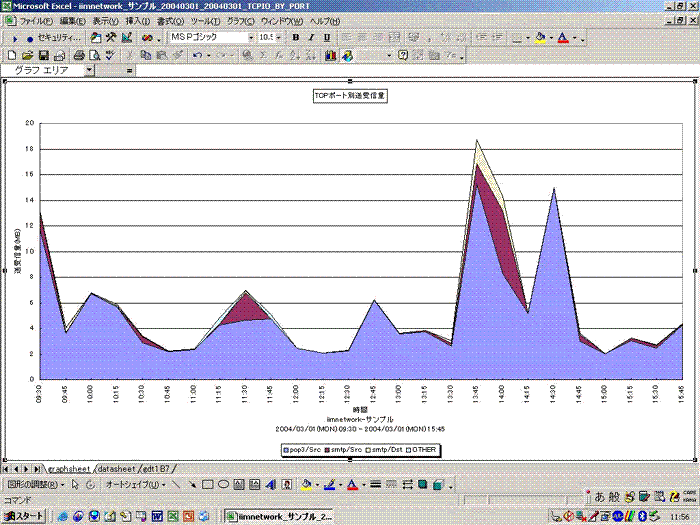
Task: Click the Windows スタート start button
Action: click(23, 516)
